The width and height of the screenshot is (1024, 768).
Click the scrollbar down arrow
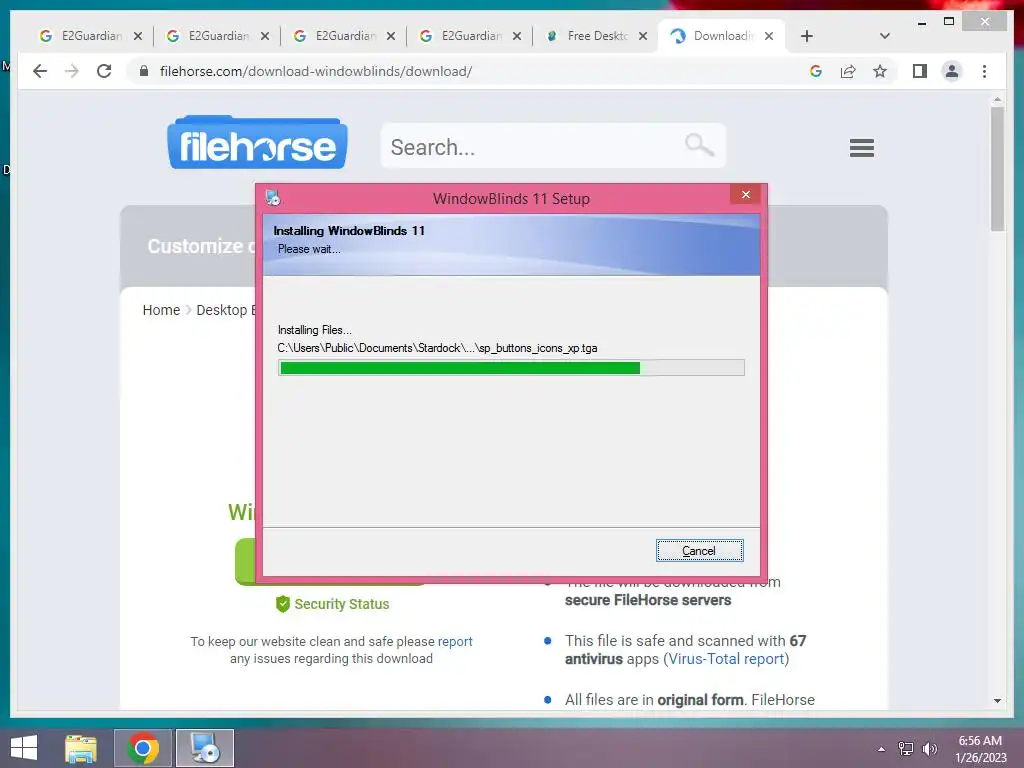coord(997,701)
